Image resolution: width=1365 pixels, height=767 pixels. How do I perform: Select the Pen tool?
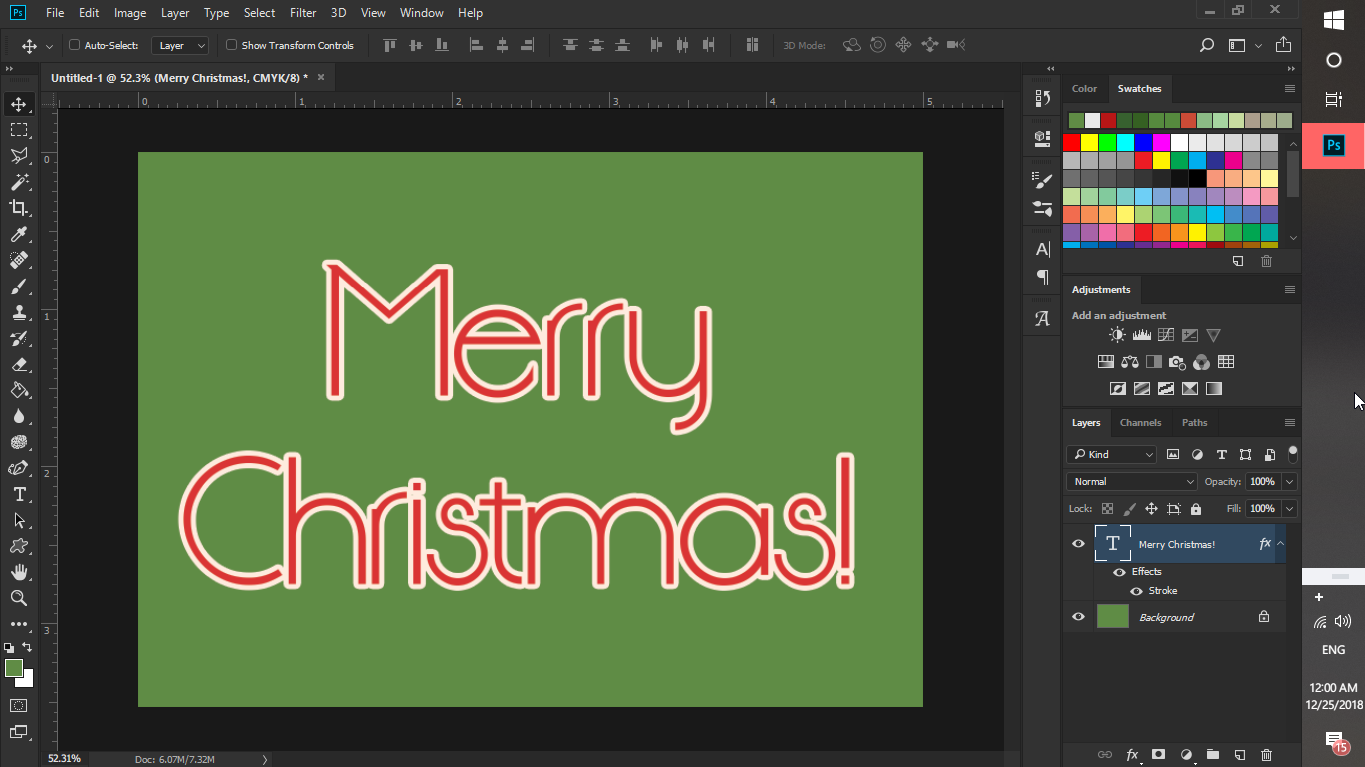[19, 468]
